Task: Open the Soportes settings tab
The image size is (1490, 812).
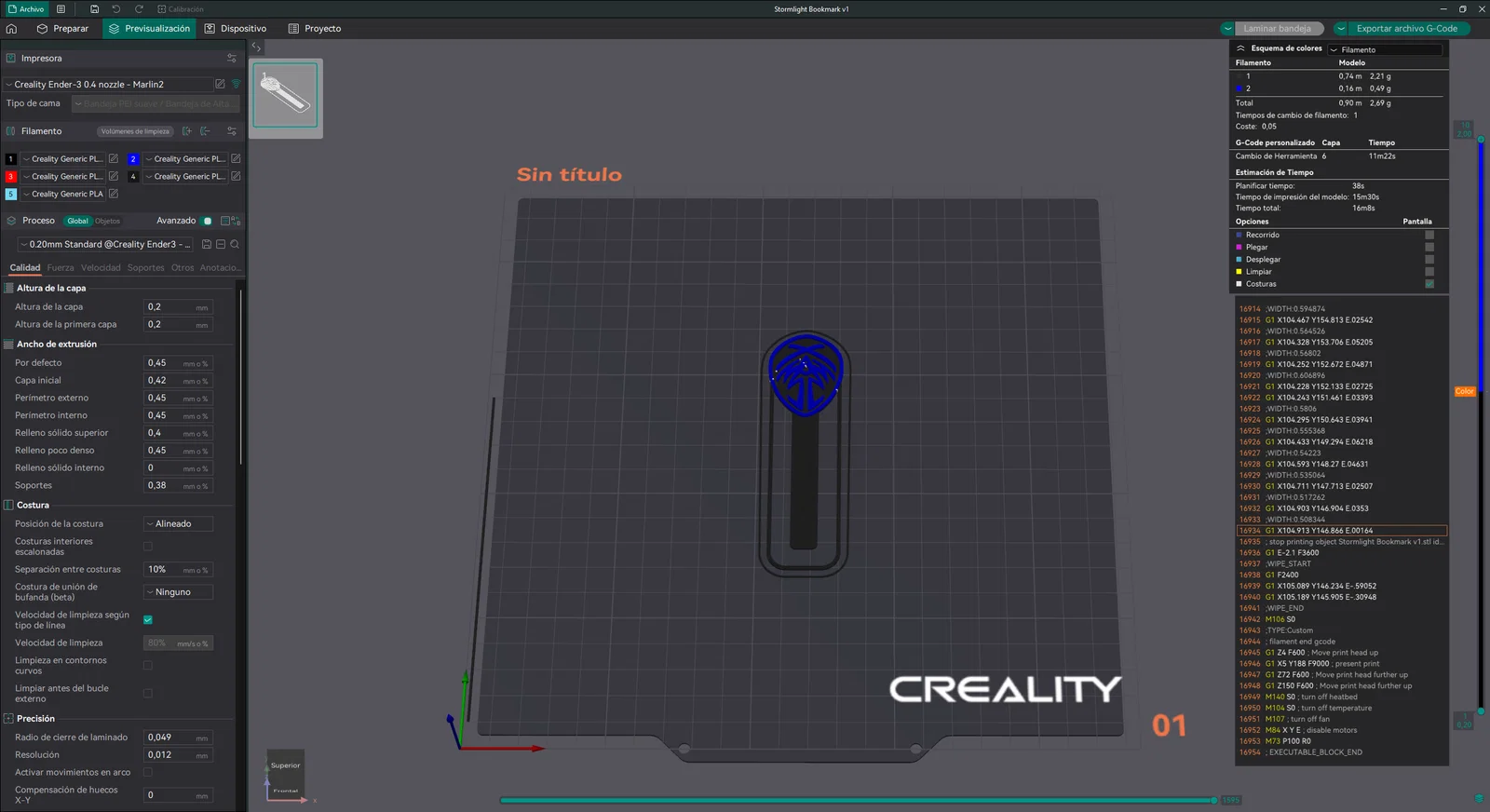Action: [145, 268]
